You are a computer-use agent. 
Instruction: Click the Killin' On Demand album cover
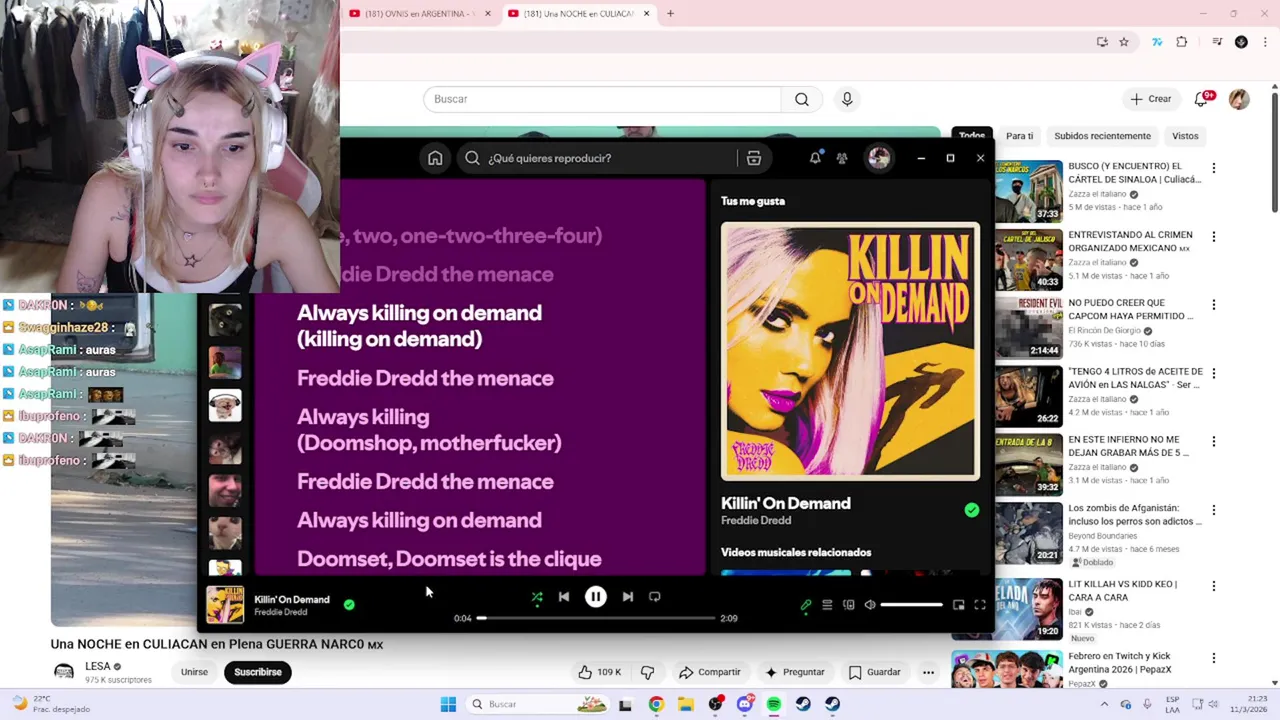(850, 351)
